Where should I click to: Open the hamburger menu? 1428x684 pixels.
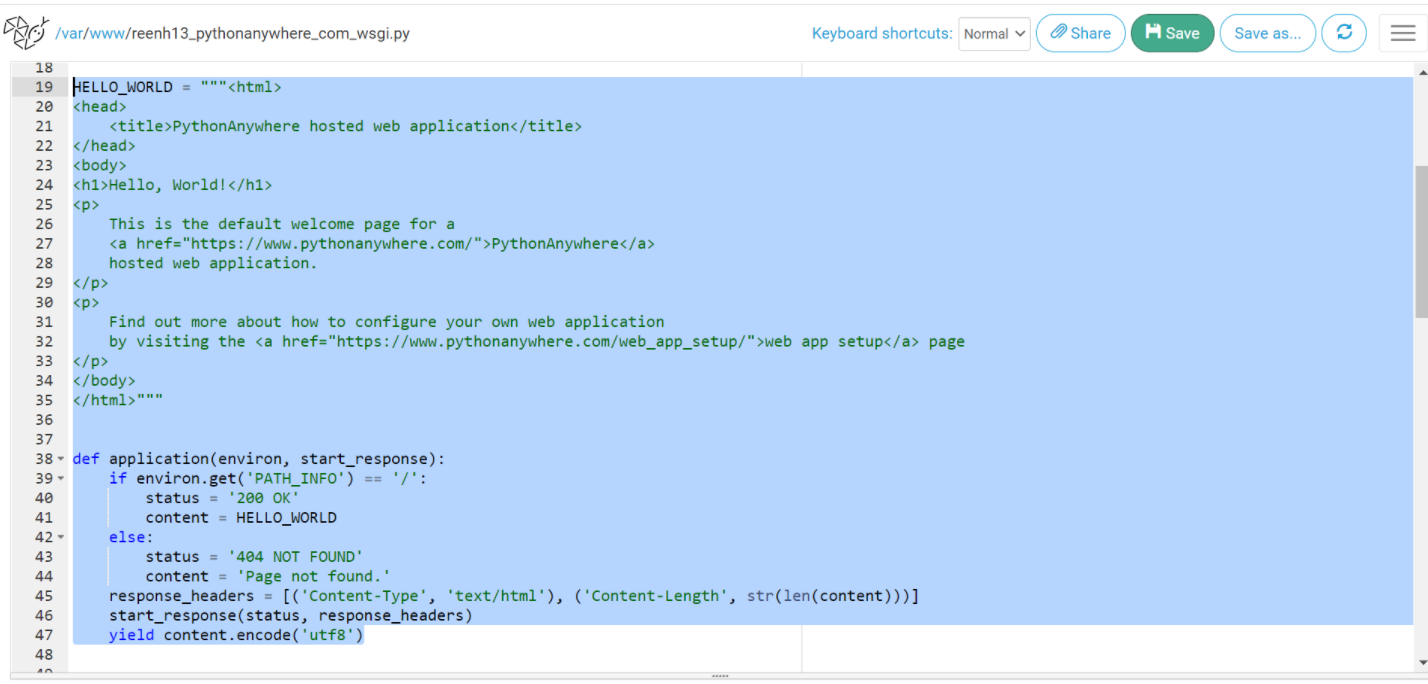coord(1402,33)
